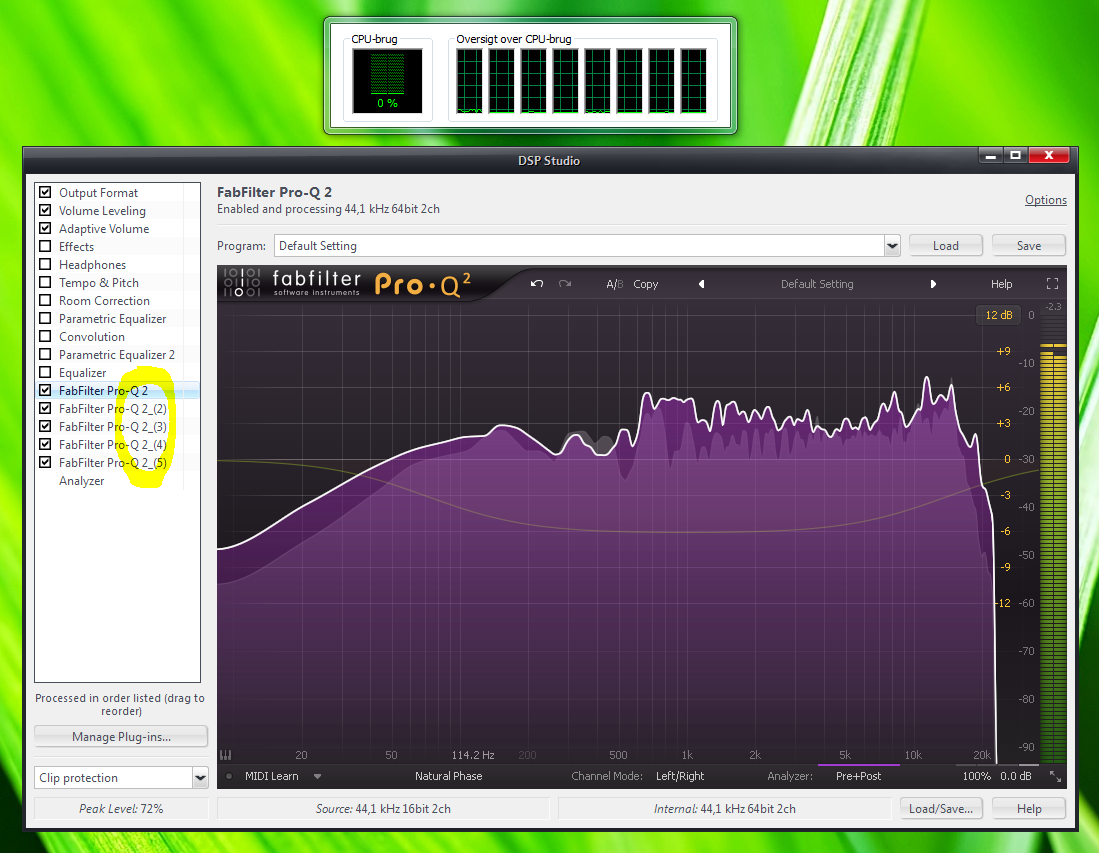This screenshot has height=853, width=1099.
Task: Open the MIDI Learn menu arrow
Action: coord(318,776)
